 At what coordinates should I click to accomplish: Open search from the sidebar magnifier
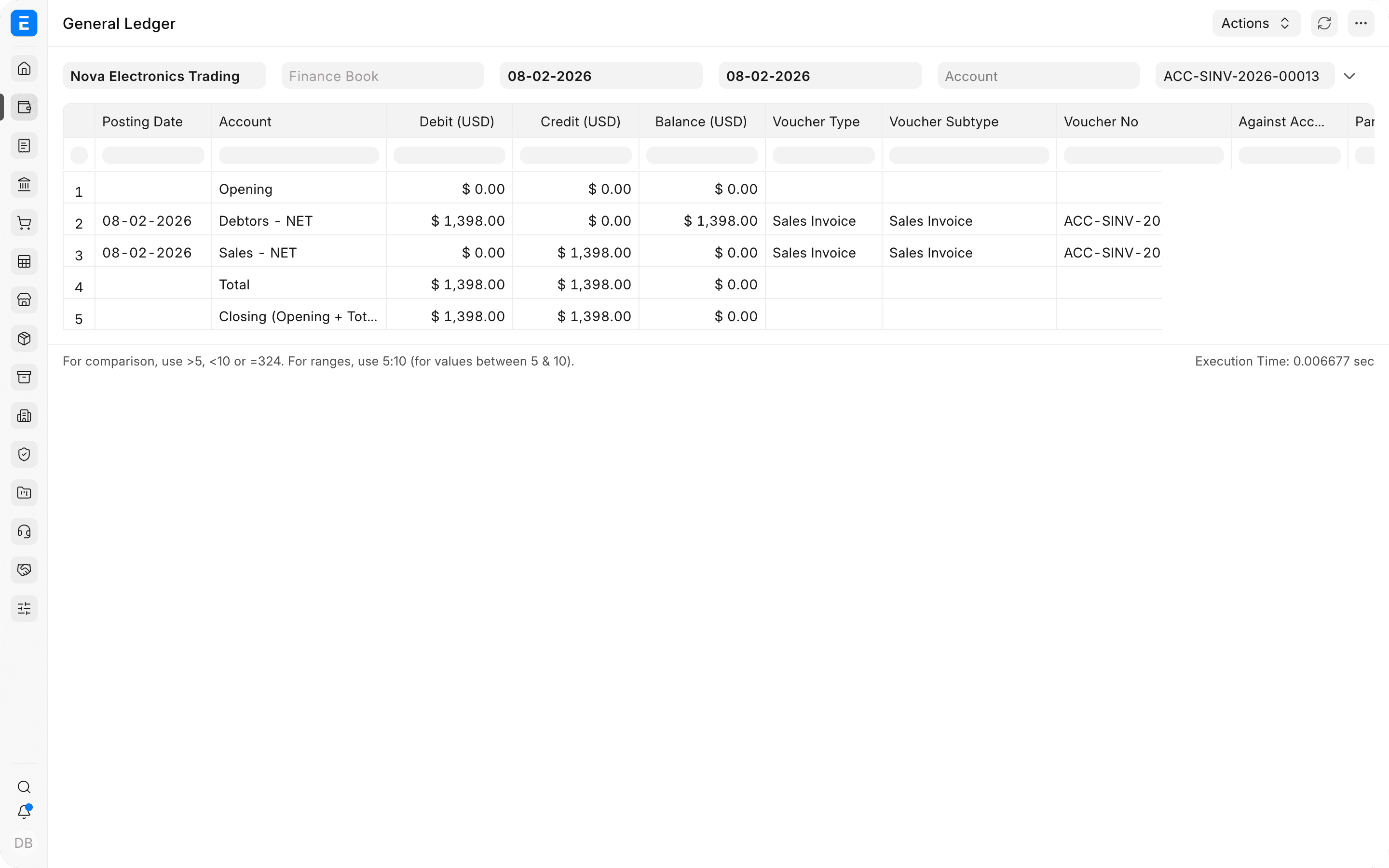click(24, 787)
